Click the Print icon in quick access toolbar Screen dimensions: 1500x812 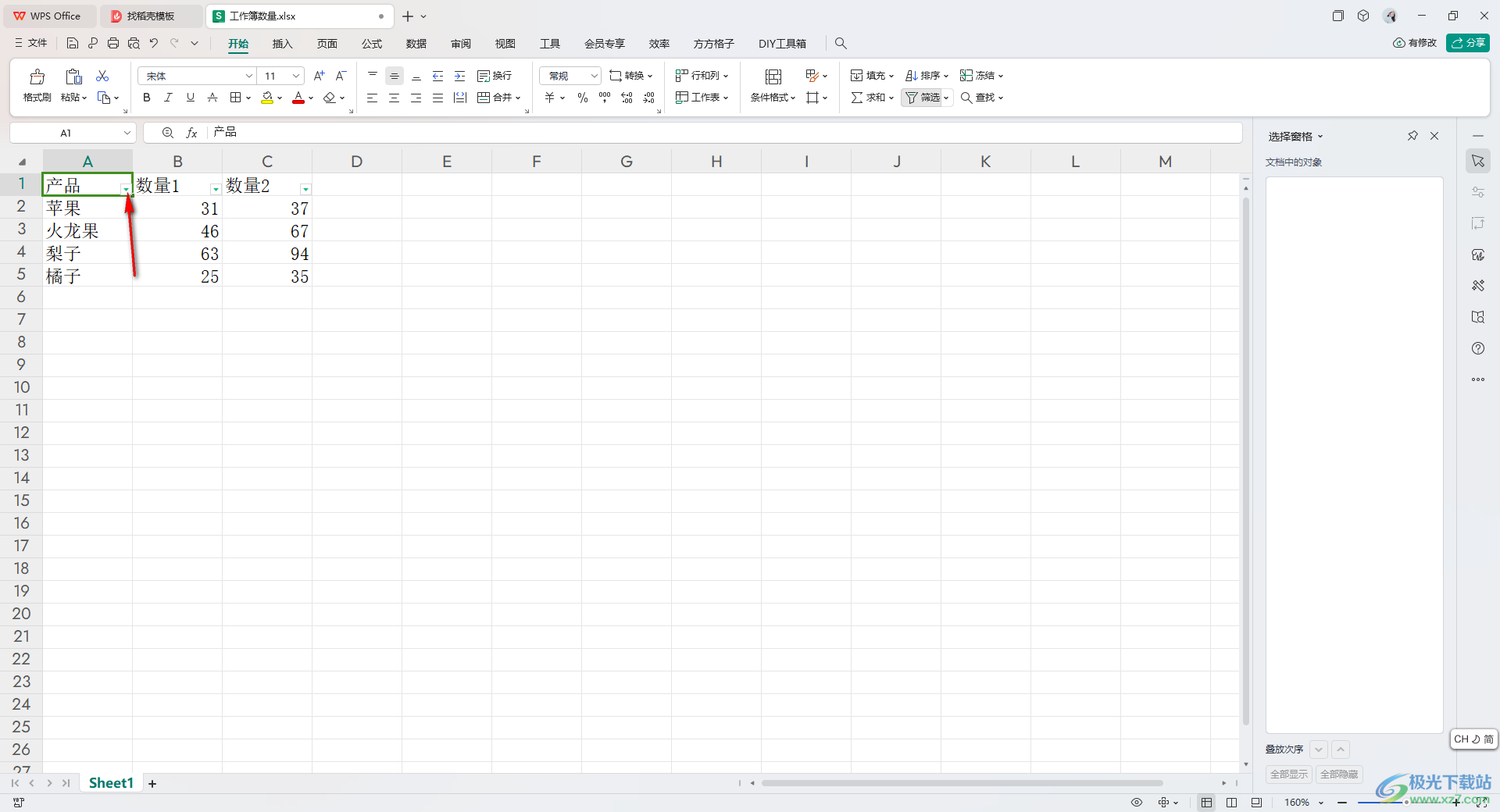pos(113,43)
